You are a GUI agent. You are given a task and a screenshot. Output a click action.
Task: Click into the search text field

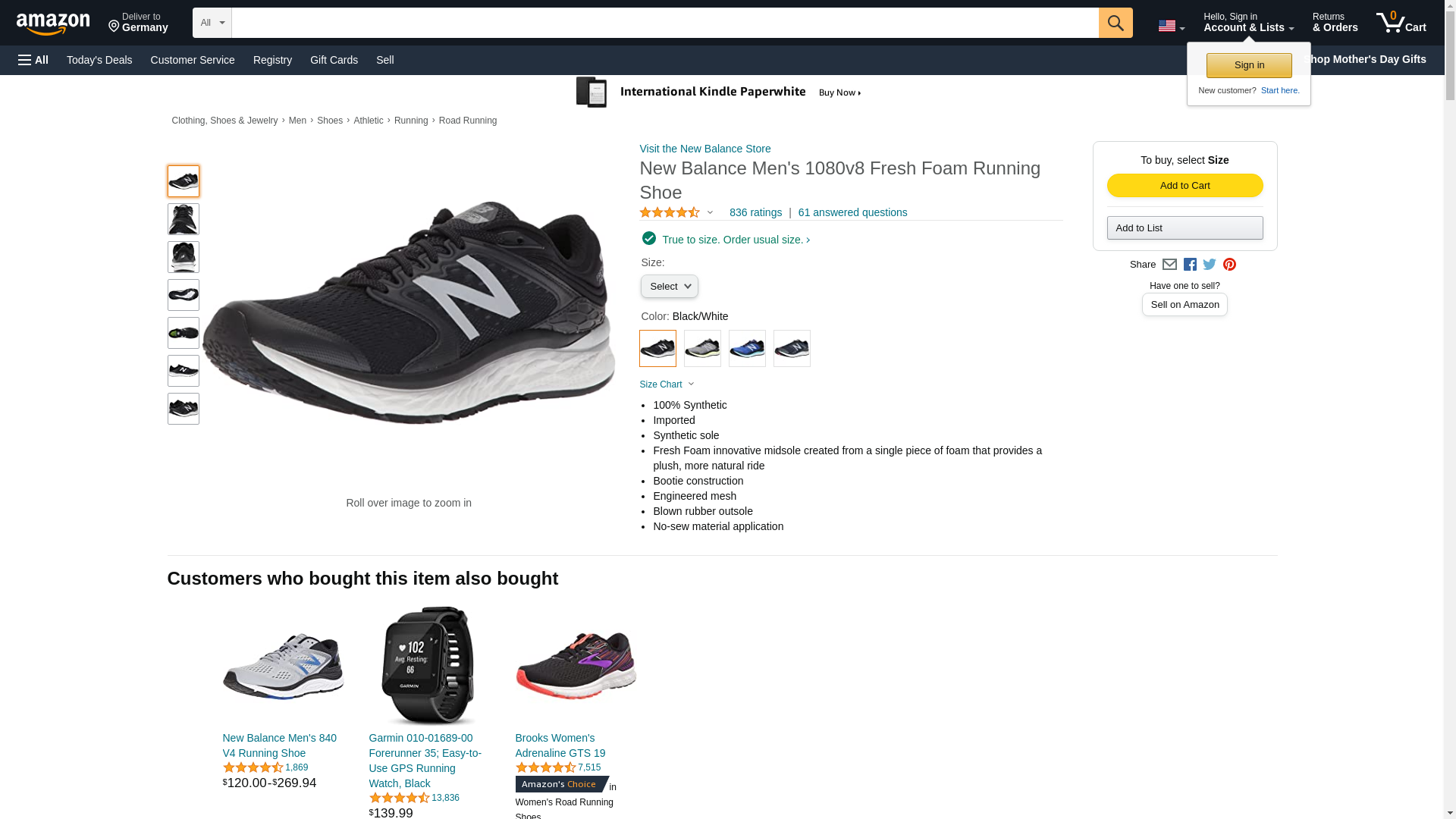click(664, 23)
